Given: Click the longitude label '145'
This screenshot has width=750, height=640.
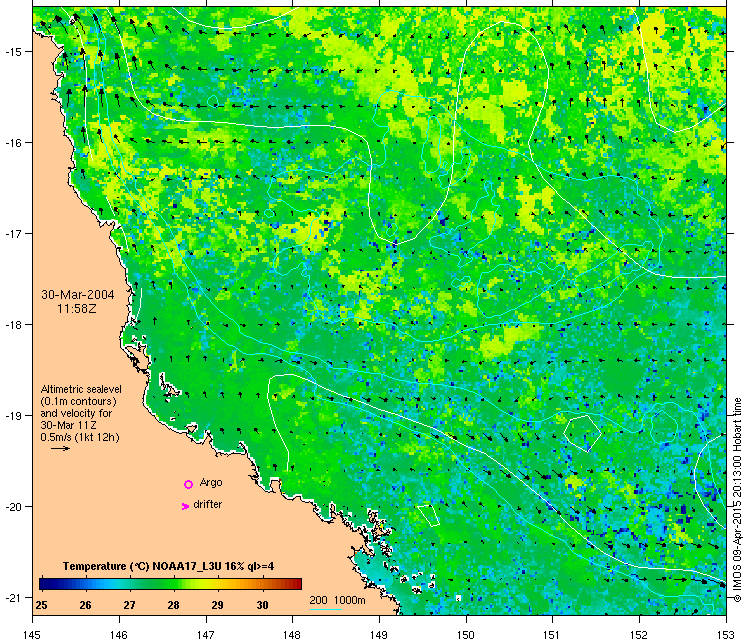Looking at the screenshot, I should click(32, 635).
